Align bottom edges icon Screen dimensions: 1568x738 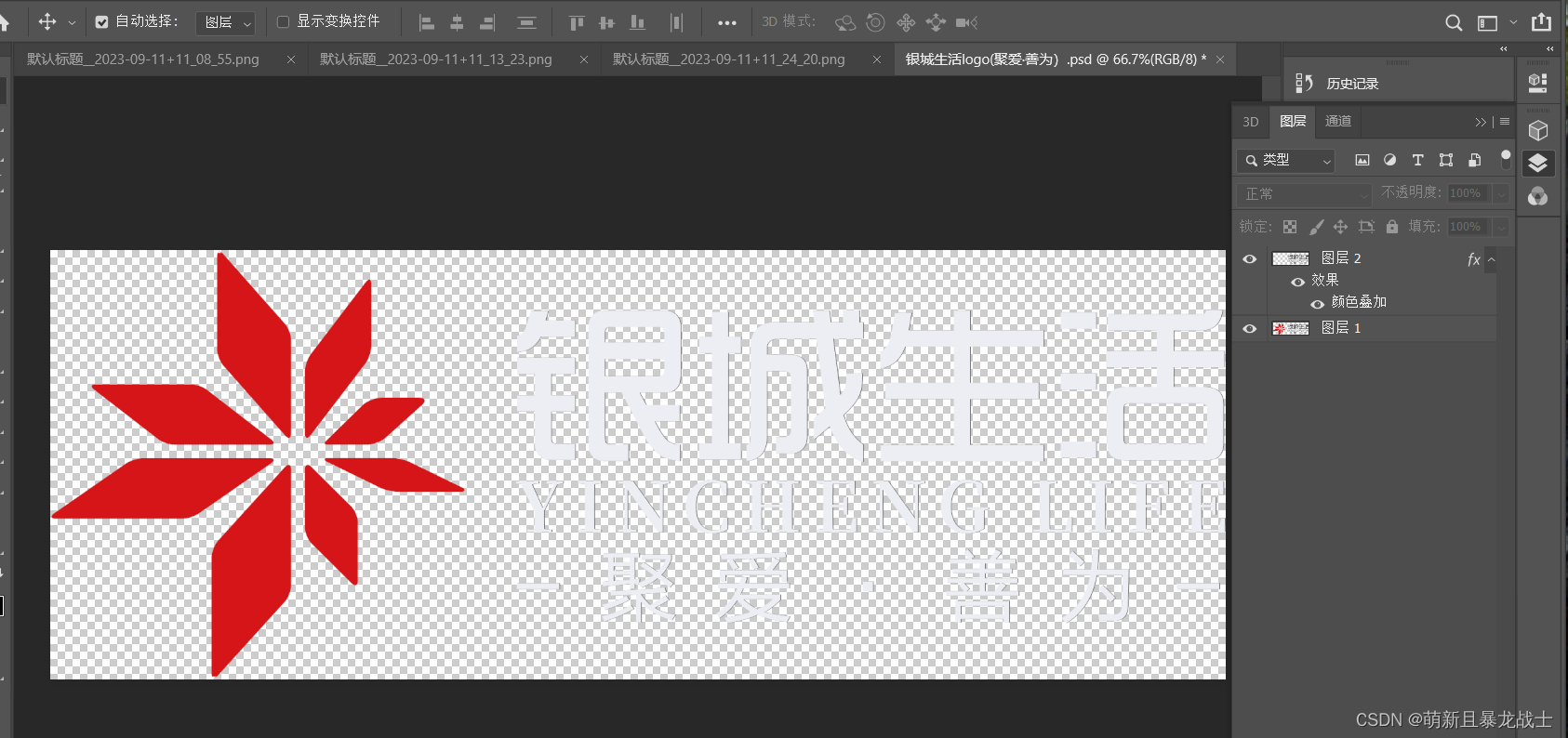tap(637, 22)
